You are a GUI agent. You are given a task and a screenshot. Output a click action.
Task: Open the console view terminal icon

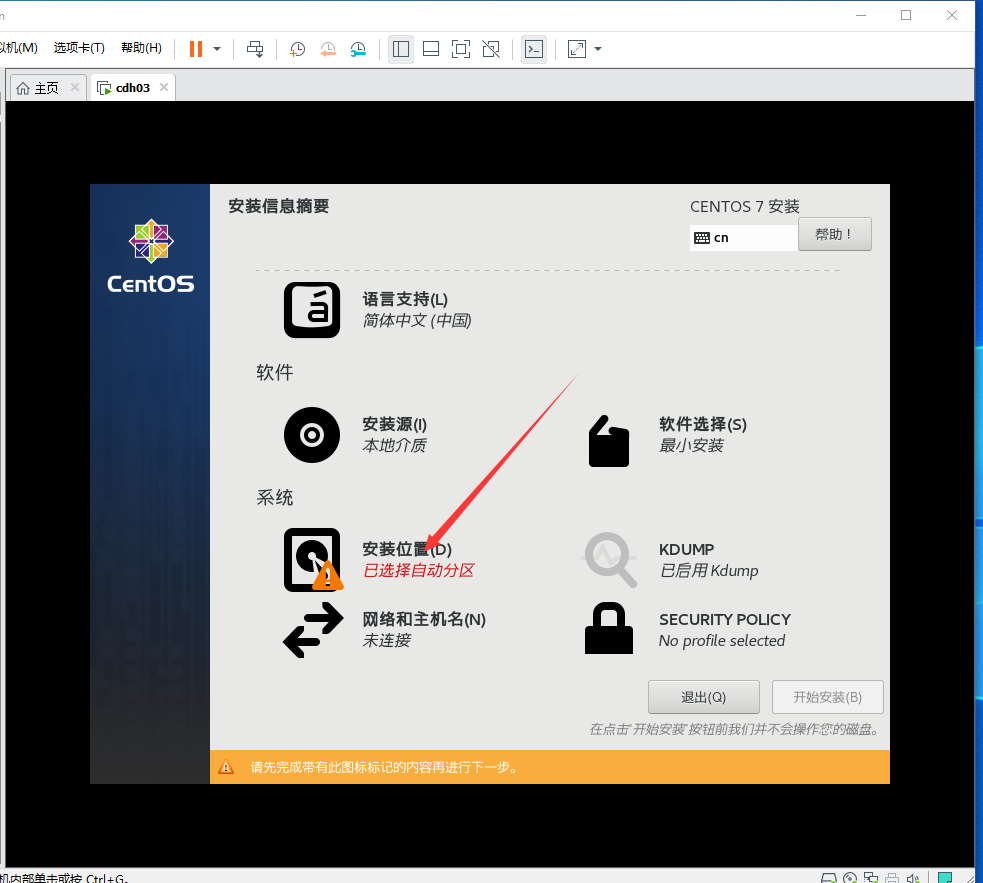tap(534, 49)
